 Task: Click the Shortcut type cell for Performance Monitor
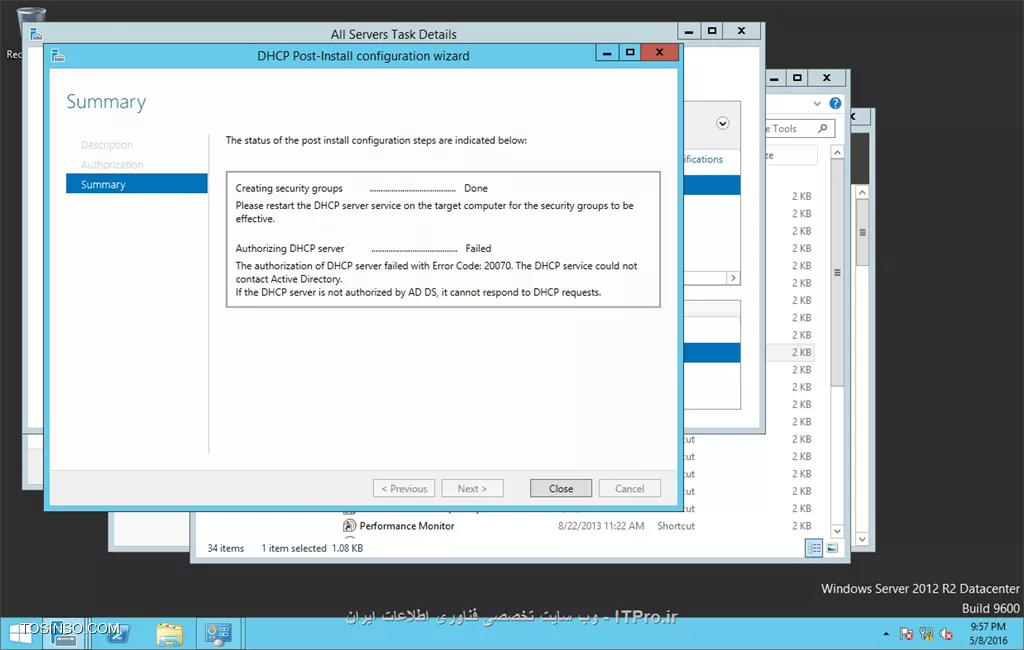676,526
